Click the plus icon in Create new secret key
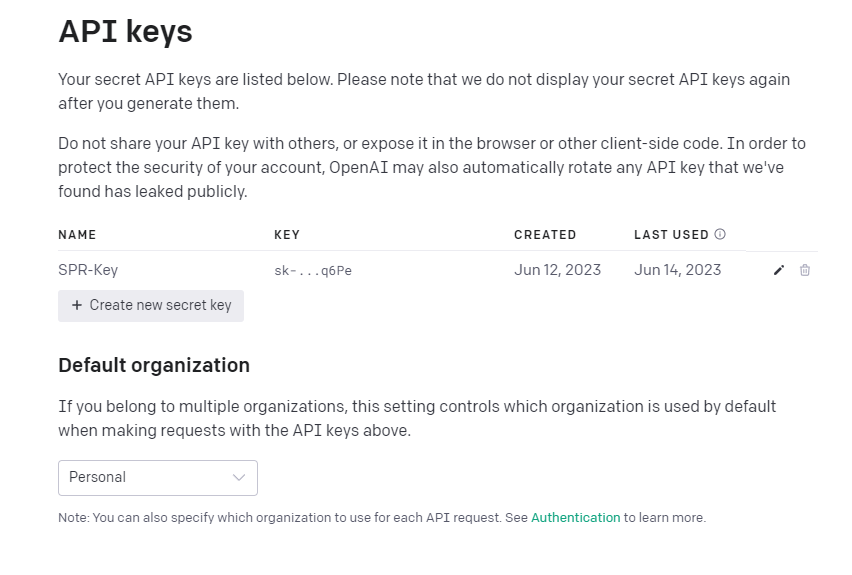 point(77,305)
